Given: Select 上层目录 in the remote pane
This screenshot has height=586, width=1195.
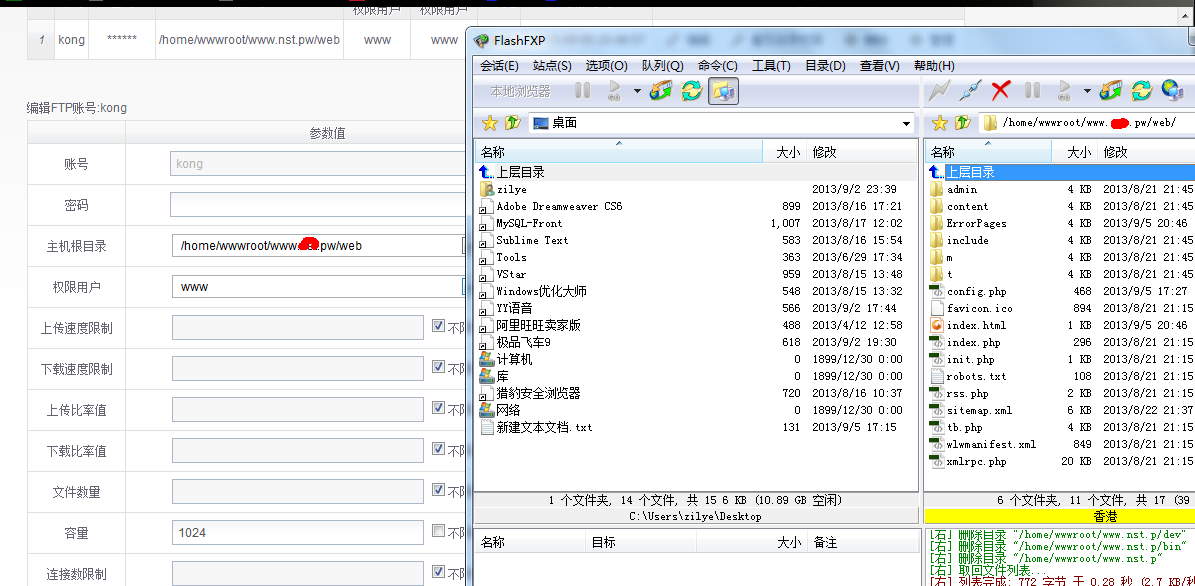Looking at the screenshot, I should (x=970, y=172).
